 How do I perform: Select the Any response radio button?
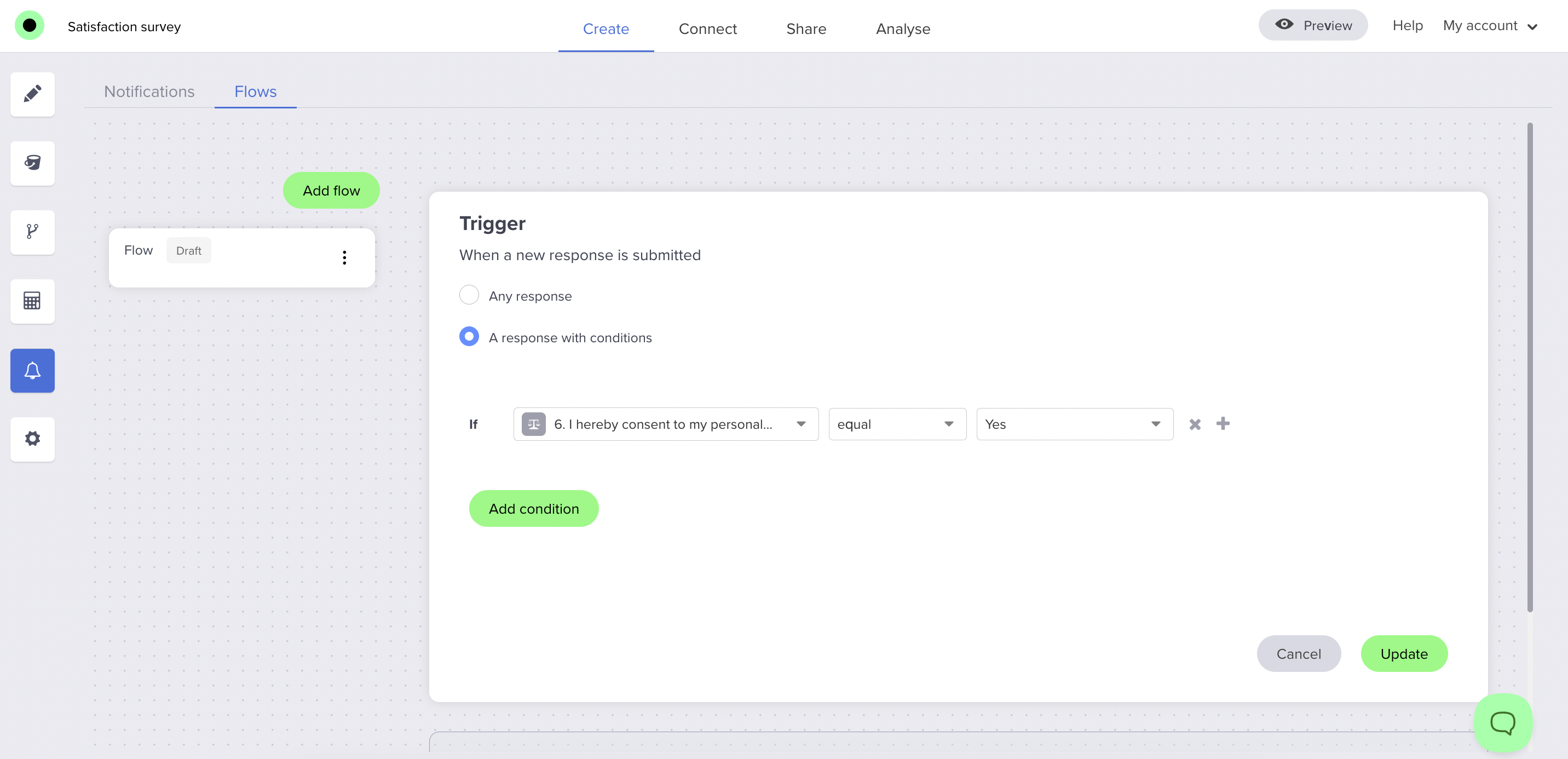coord(469,295)
